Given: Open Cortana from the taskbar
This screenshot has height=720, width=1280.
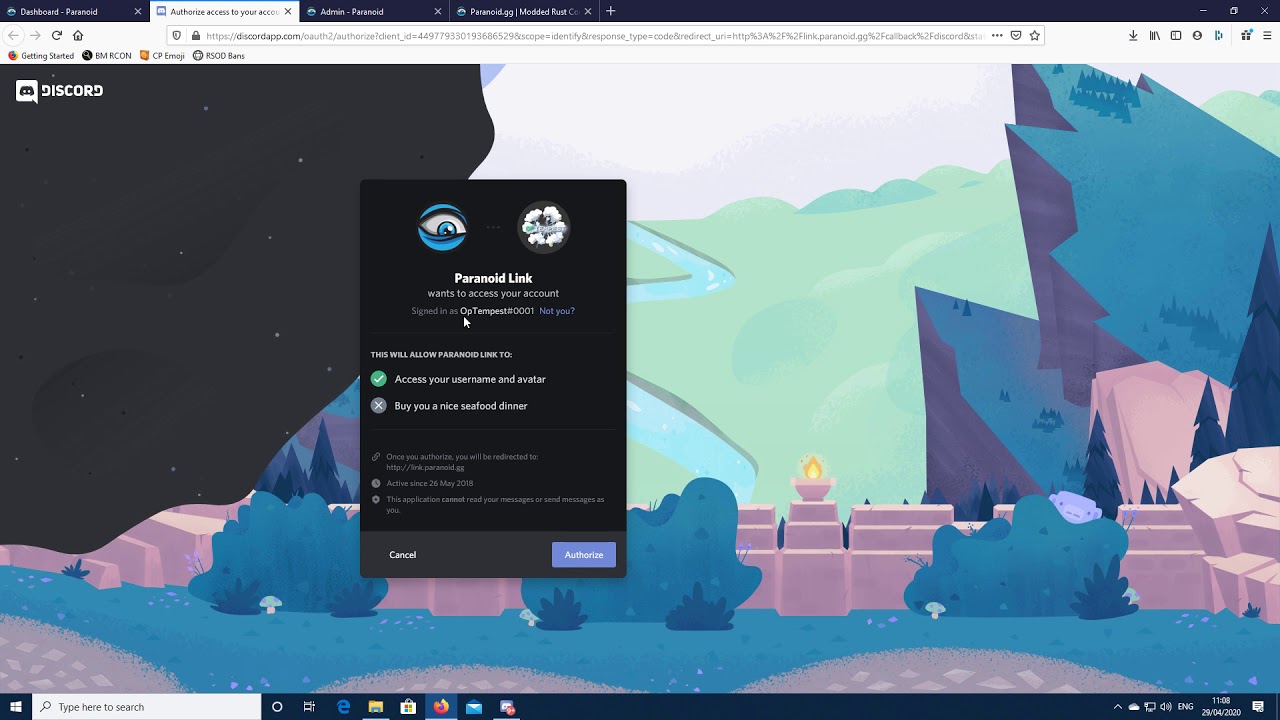Looking at the screenshot, I should tap(277, 707).
